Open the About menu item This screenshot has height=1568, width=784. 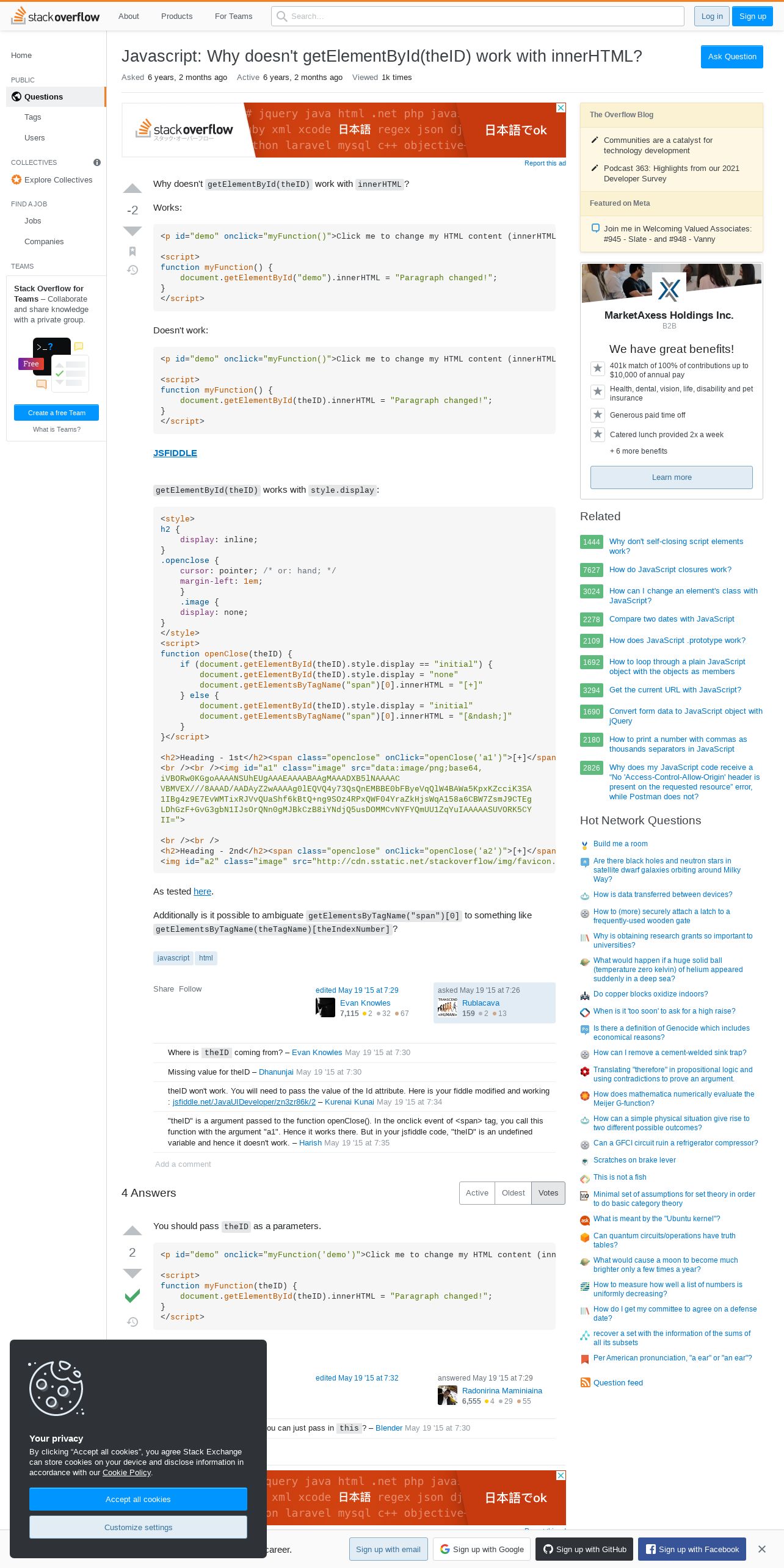tap(129, 16)
